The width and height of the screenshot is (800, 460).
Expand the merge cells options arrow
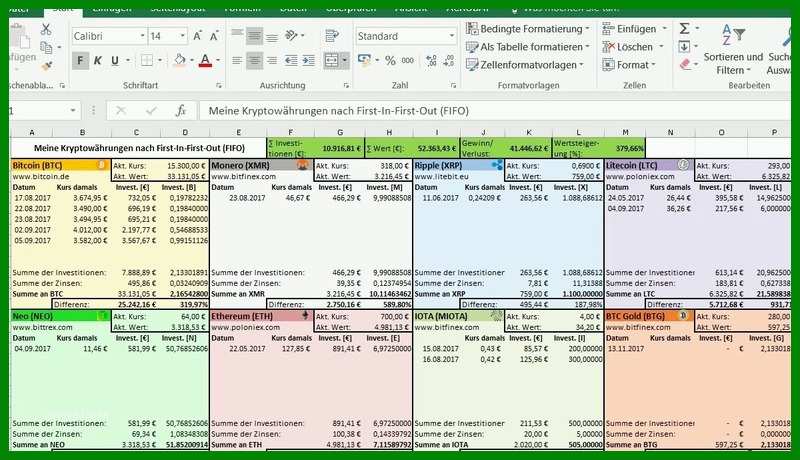345,61
